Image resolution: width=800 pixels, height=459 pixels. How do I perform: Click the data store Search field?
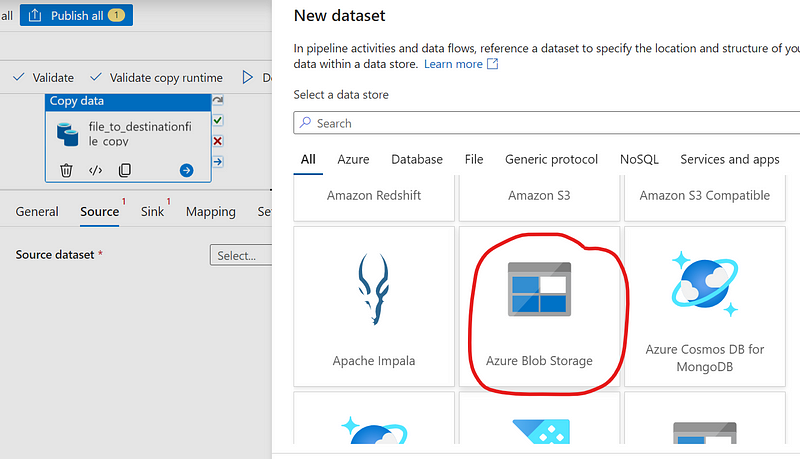point(546,123)
